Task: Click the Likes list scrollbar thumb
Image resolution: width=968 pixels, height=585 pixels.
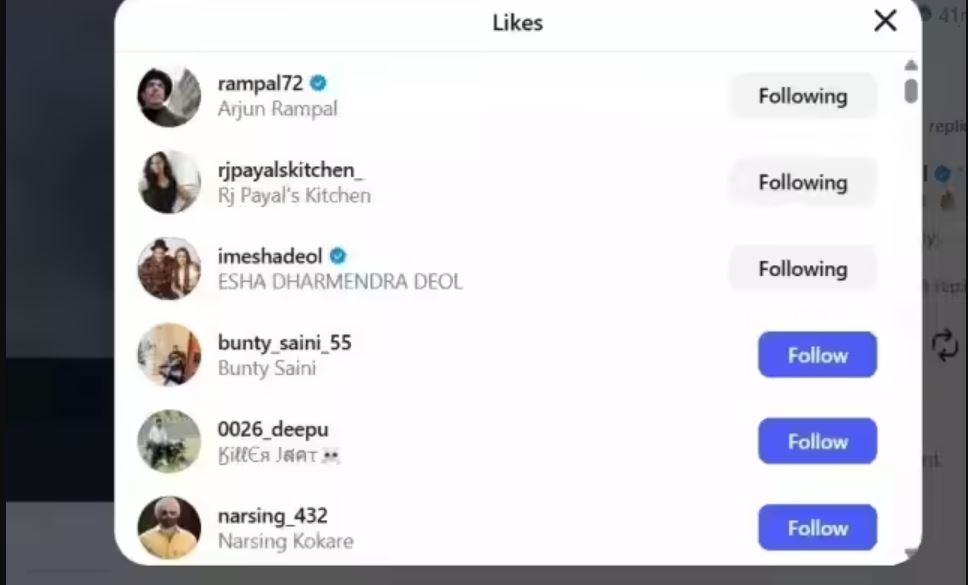Action: [910, 90]
